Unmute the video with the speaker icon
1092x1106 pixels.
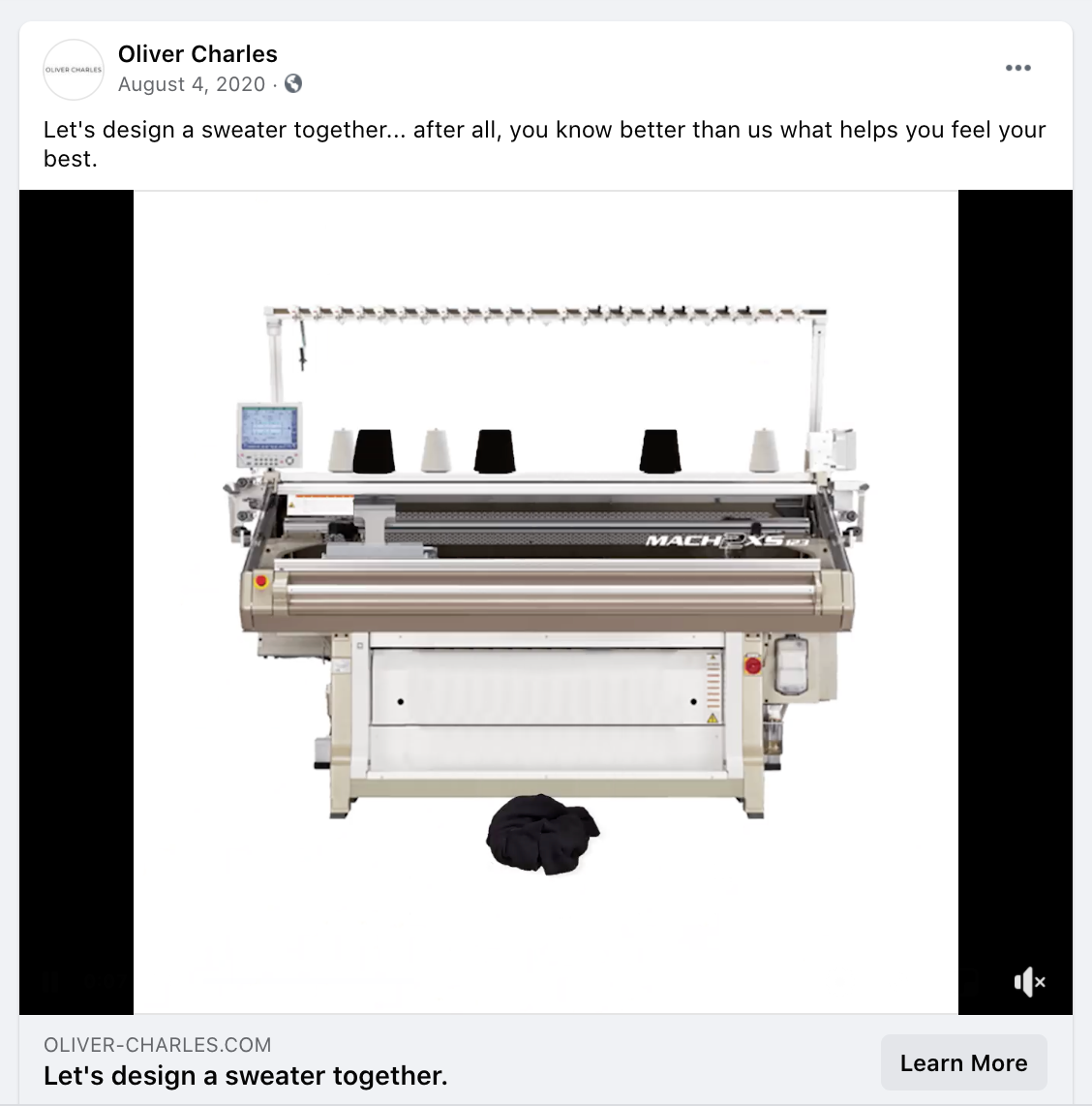point(1029,981)
